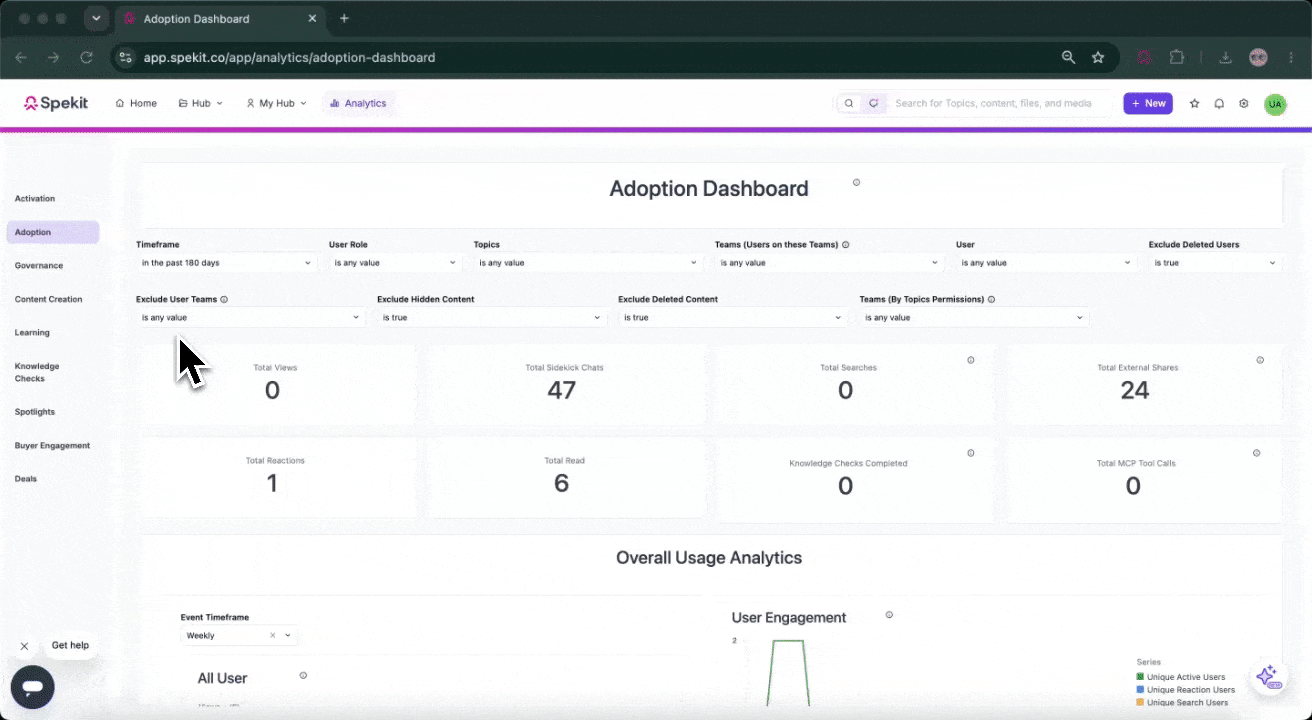Reload the page in the browser
This screenshot has height=720, width=1312.
(86, 58)
